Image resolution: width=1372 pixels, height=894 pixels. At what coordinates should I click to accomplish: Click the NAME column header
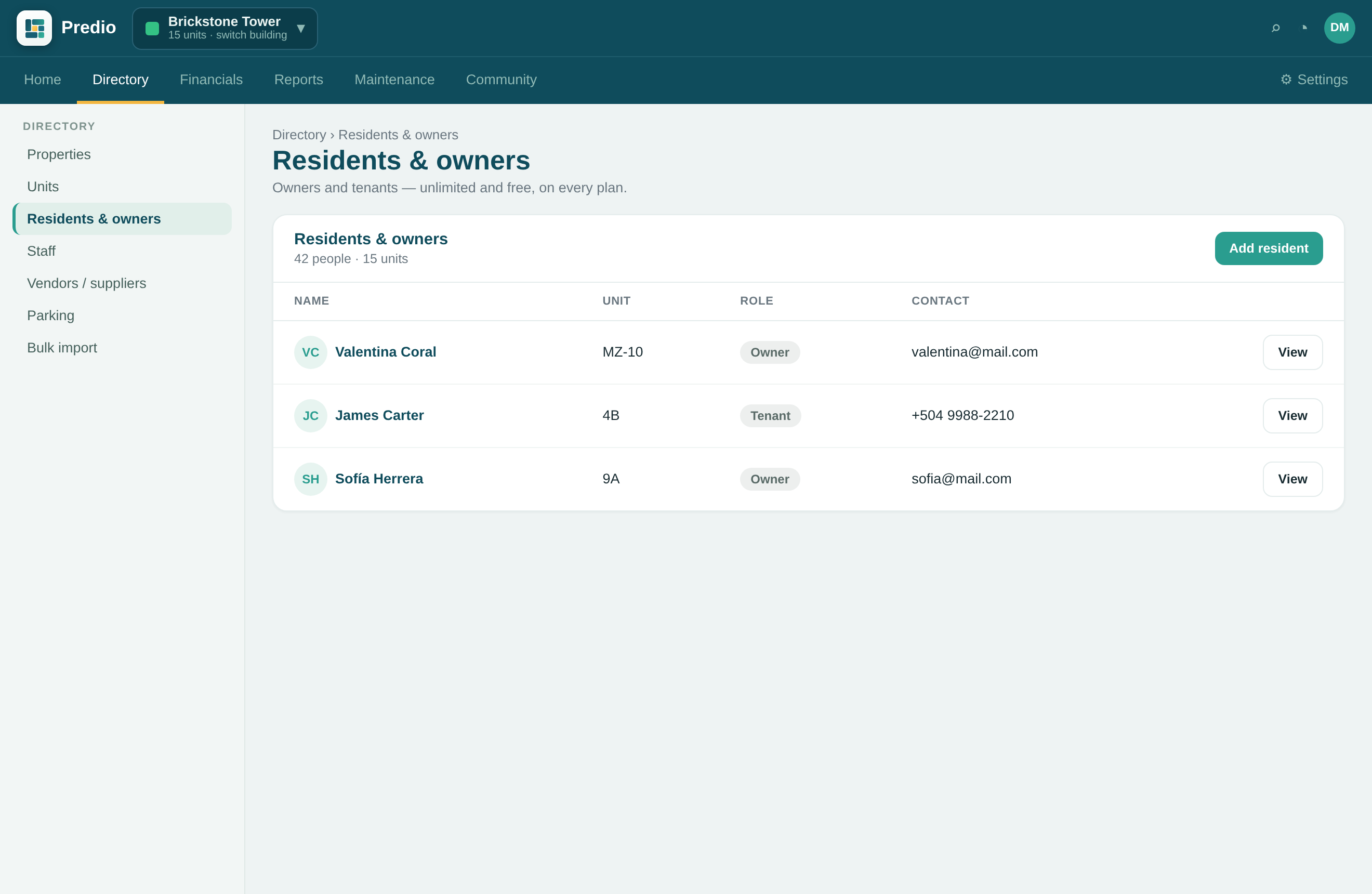click(311, 301)
